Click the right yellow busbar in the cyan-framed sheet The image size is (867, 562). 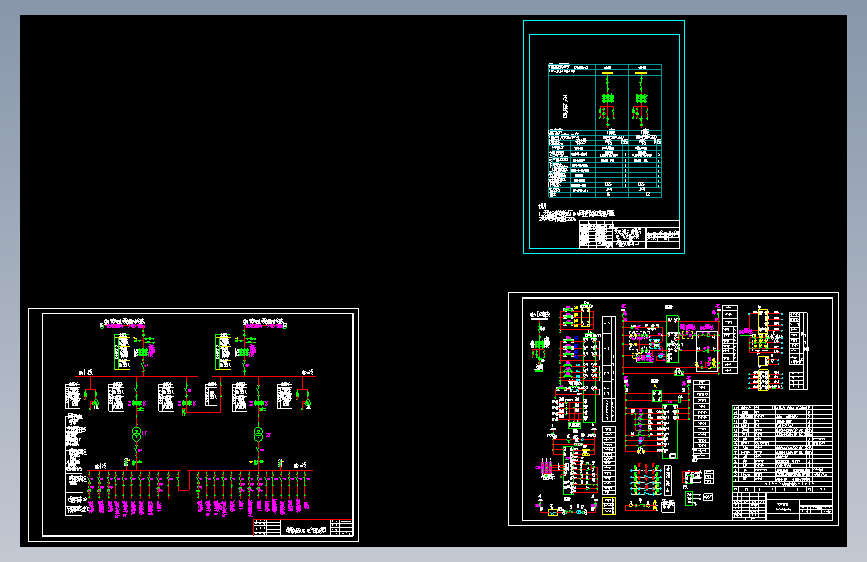click(641, 73)
